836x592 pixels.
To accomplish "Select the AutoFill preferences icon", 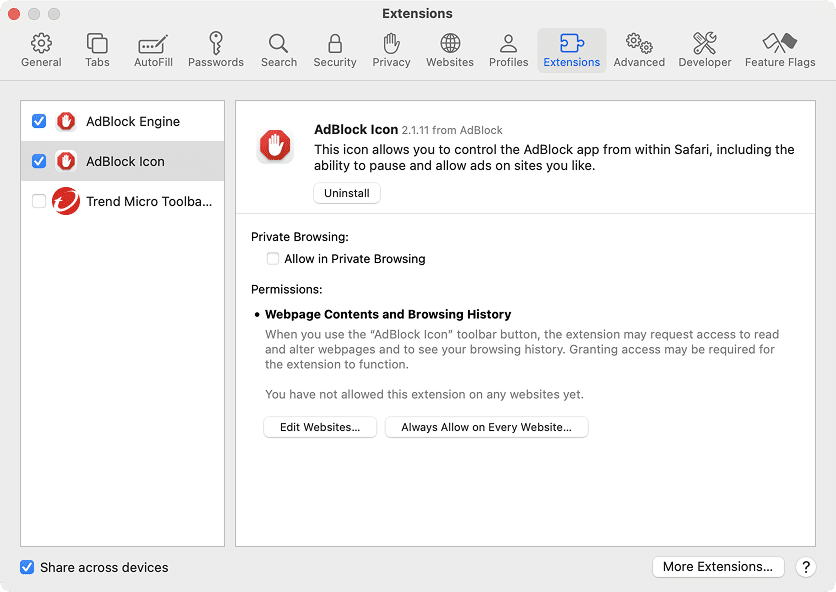I will tap(152, 48).
